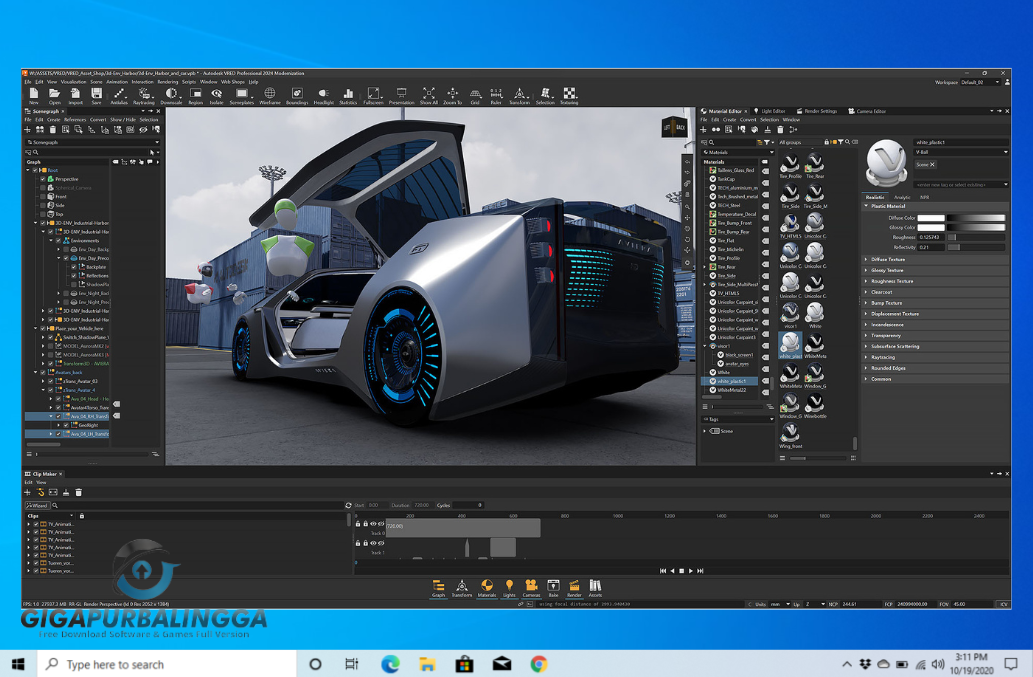
Task: Remove the Scene tag from white_plastic1
Action: tap(931, 164)
